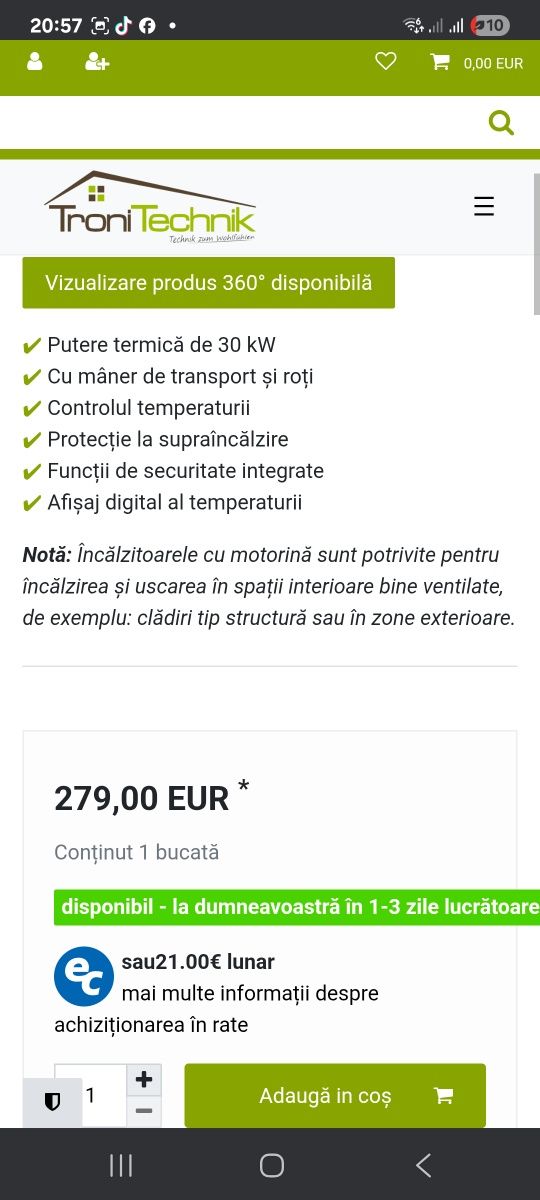This screenshot has width=540, height=1200.
Task: Open Android recent apps button
Action: coord(120,1165)
